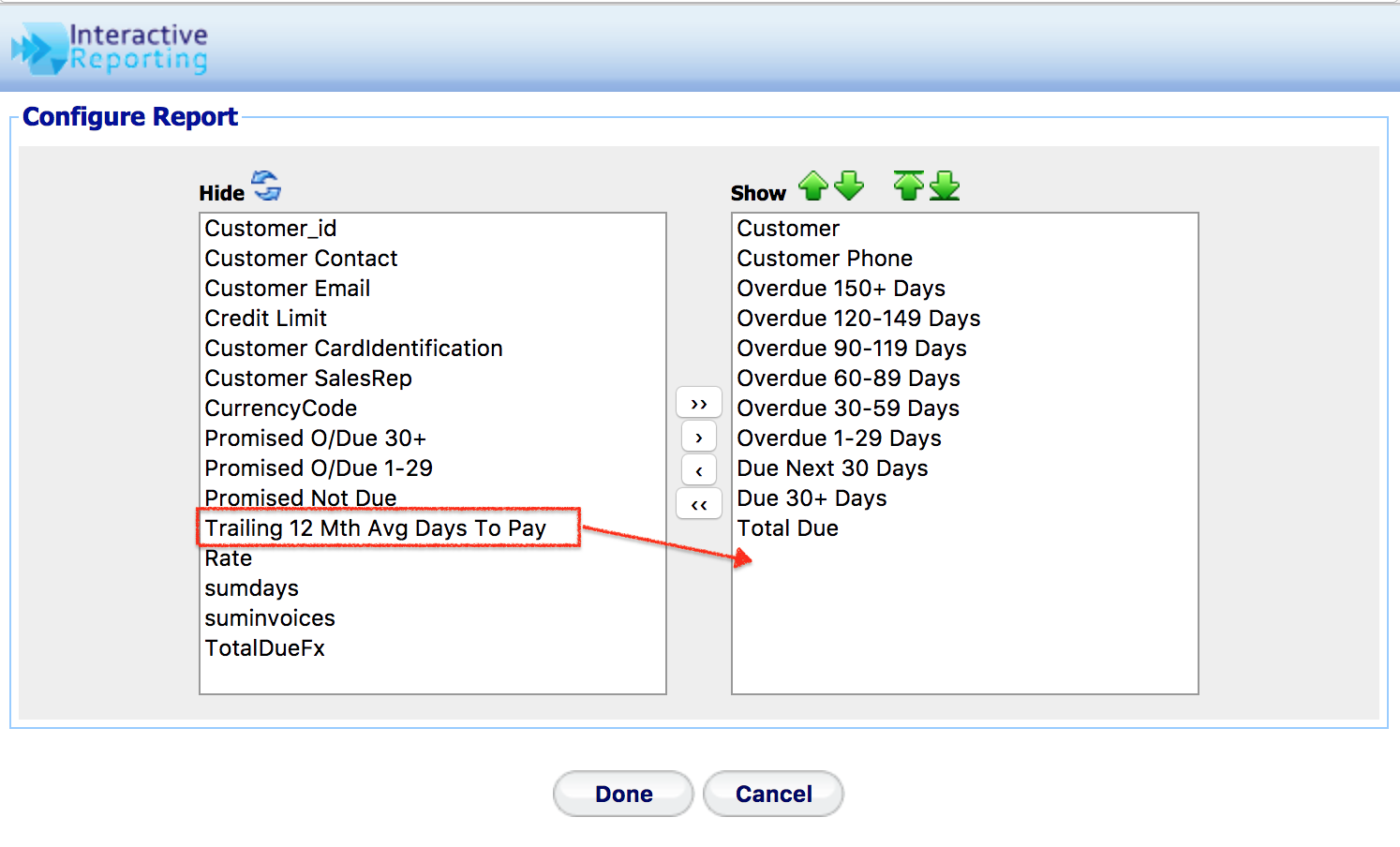Image resolution: width=1400 pixels, height=847 pixels.
Task: Select Promised Not Due field
Action: tap(433, 498)
